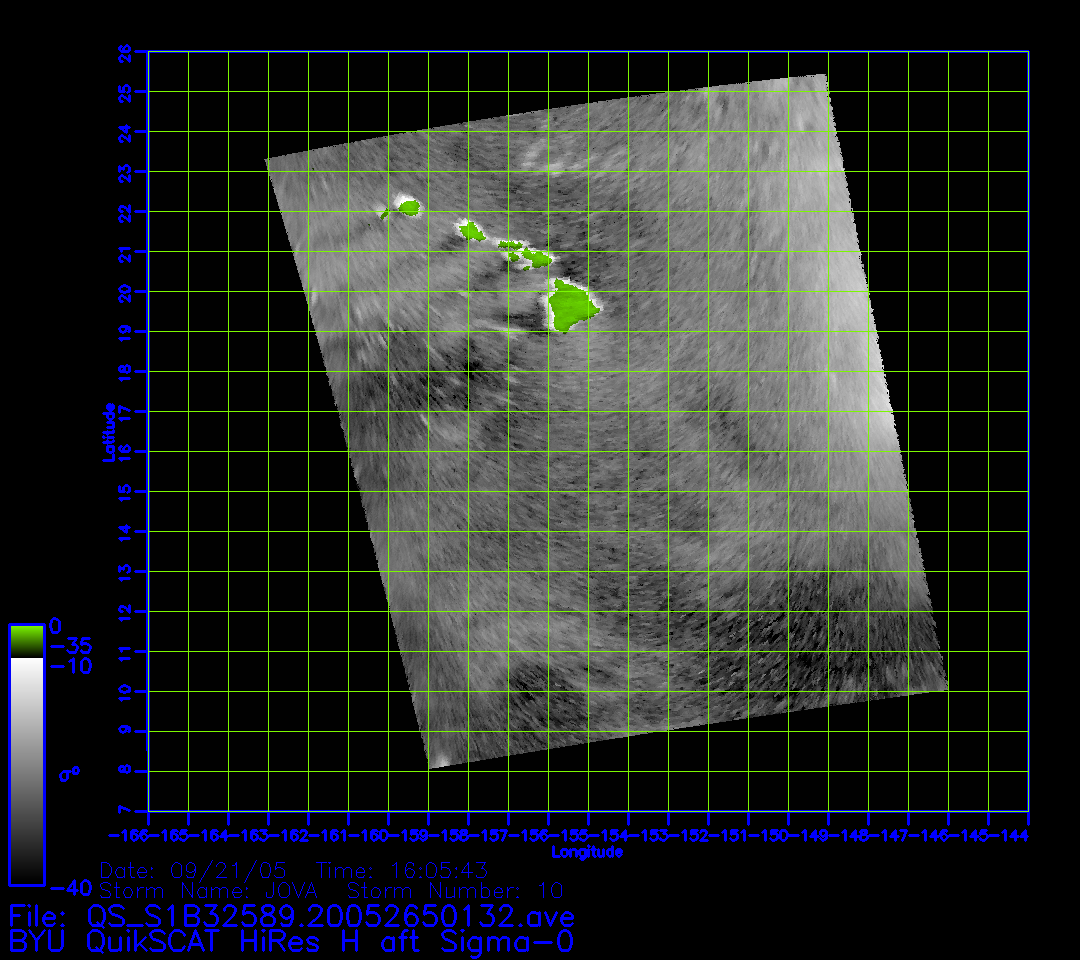The height and width of the screenshot is (960, 1080).
Task: Click the sigma-0 symbol beside the color bar
Action: point(69,773)
